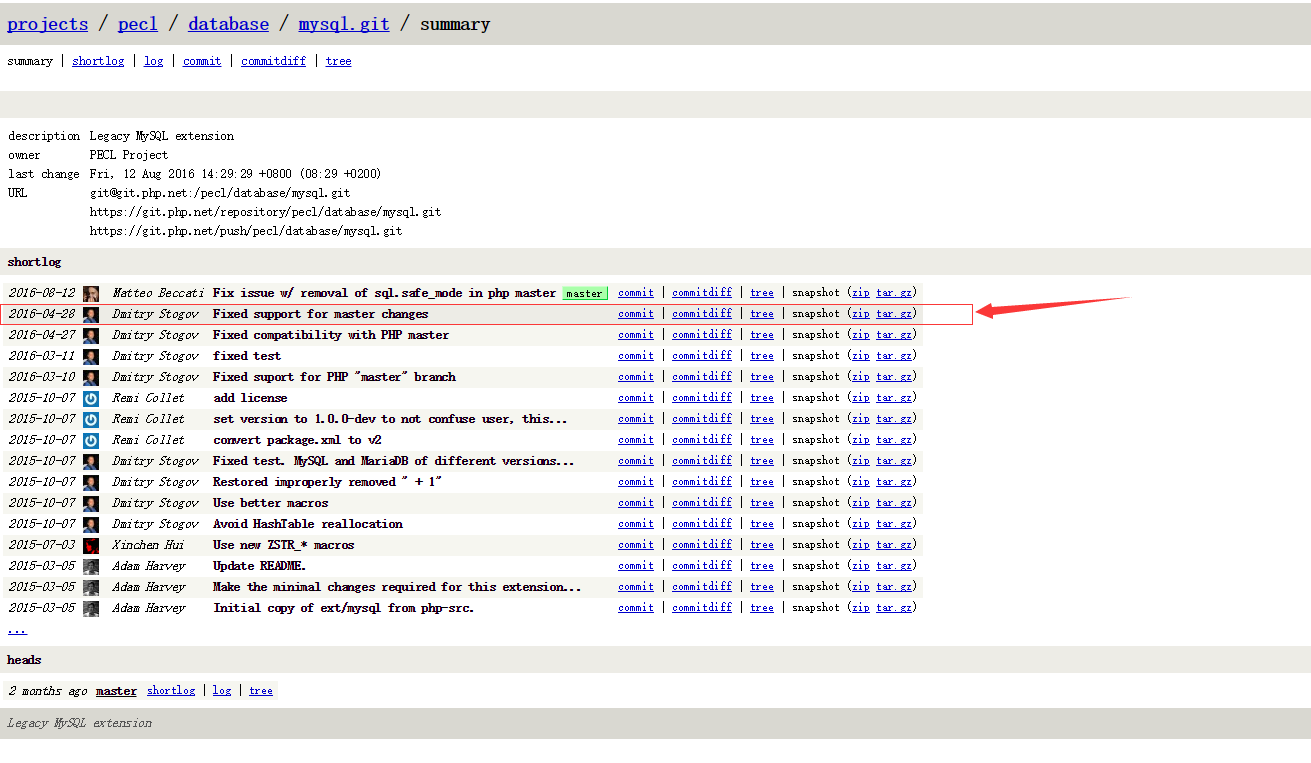Open the 'projects' breadcrumb link
This screenshot has height=763, width=1311.
point(48,24)
